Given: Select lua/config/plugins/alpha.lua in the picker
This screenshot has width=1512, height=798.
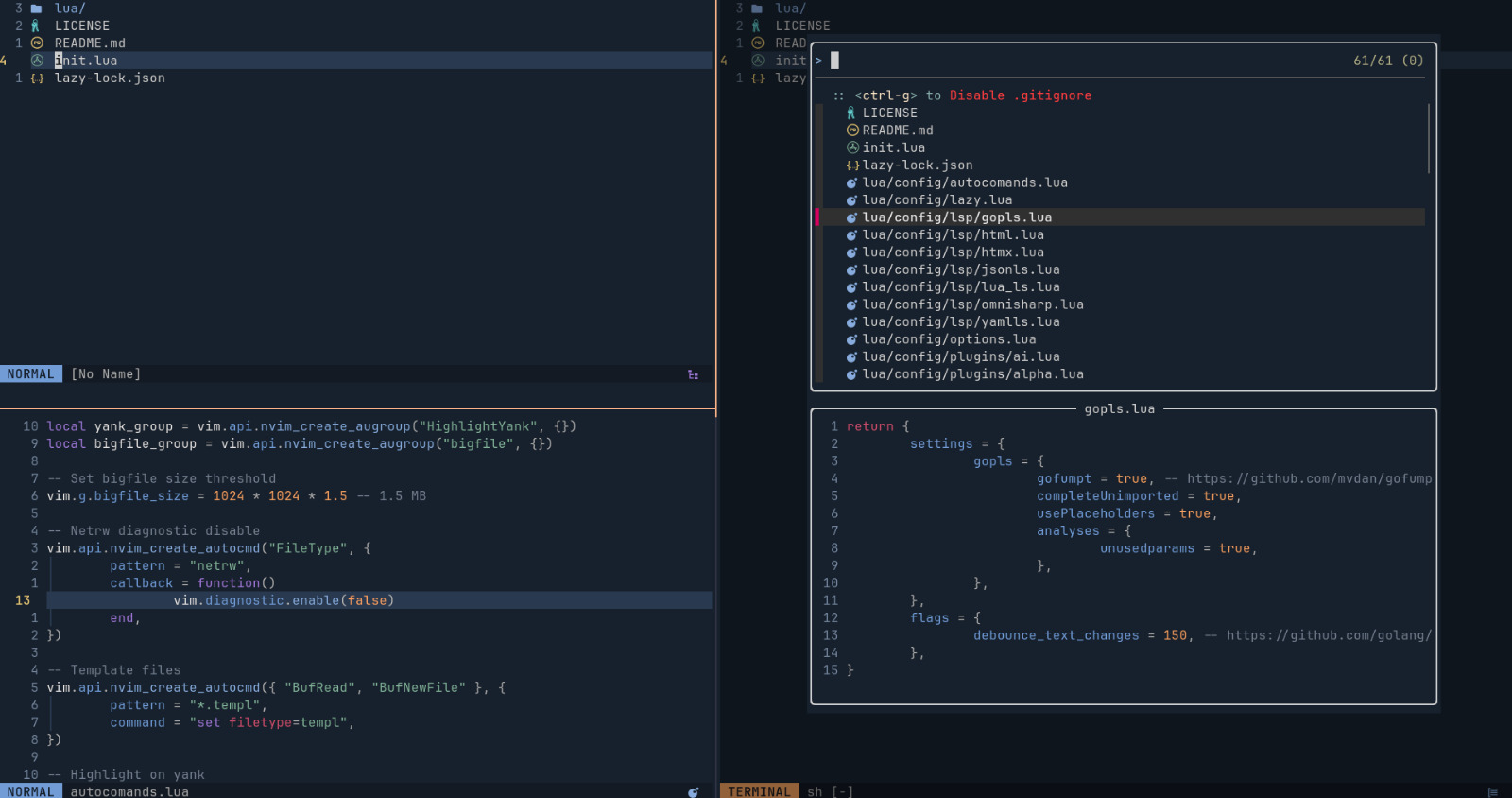Looking at the screenshot, I should pos(972,374).
